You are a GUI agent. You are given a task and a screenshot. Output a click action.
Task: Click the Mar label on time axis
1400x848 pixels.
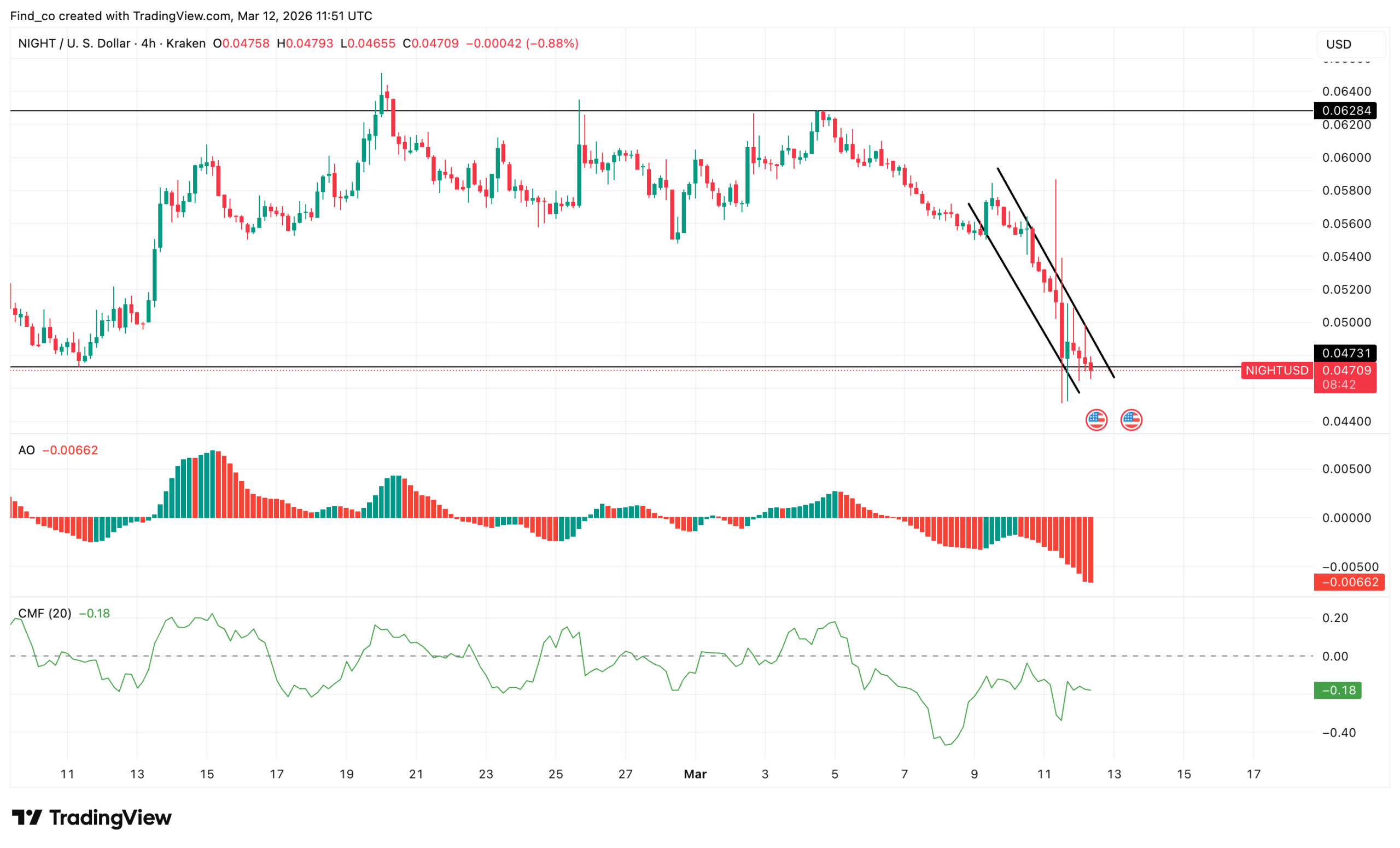click(696, 774)
